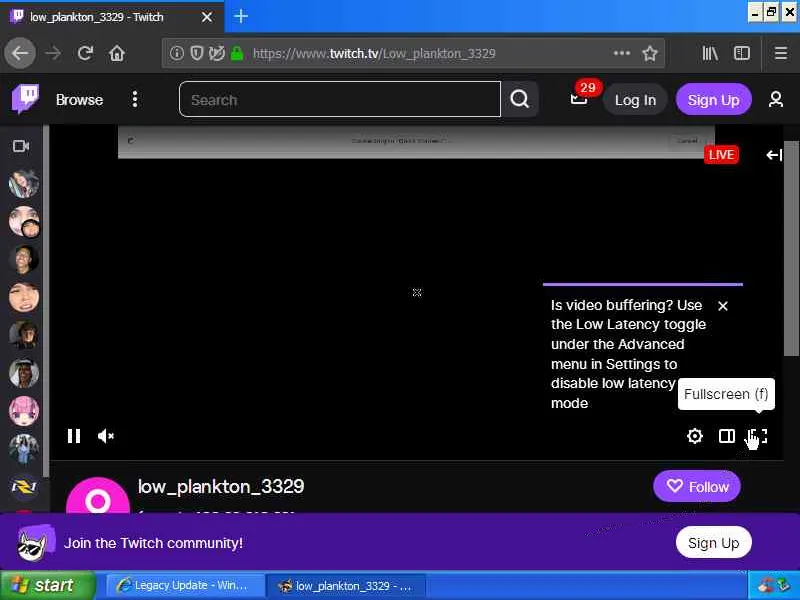Screen dimensions: 800x600
Task: Click the followed channels camera icon in sidebar
Action: 21,146
